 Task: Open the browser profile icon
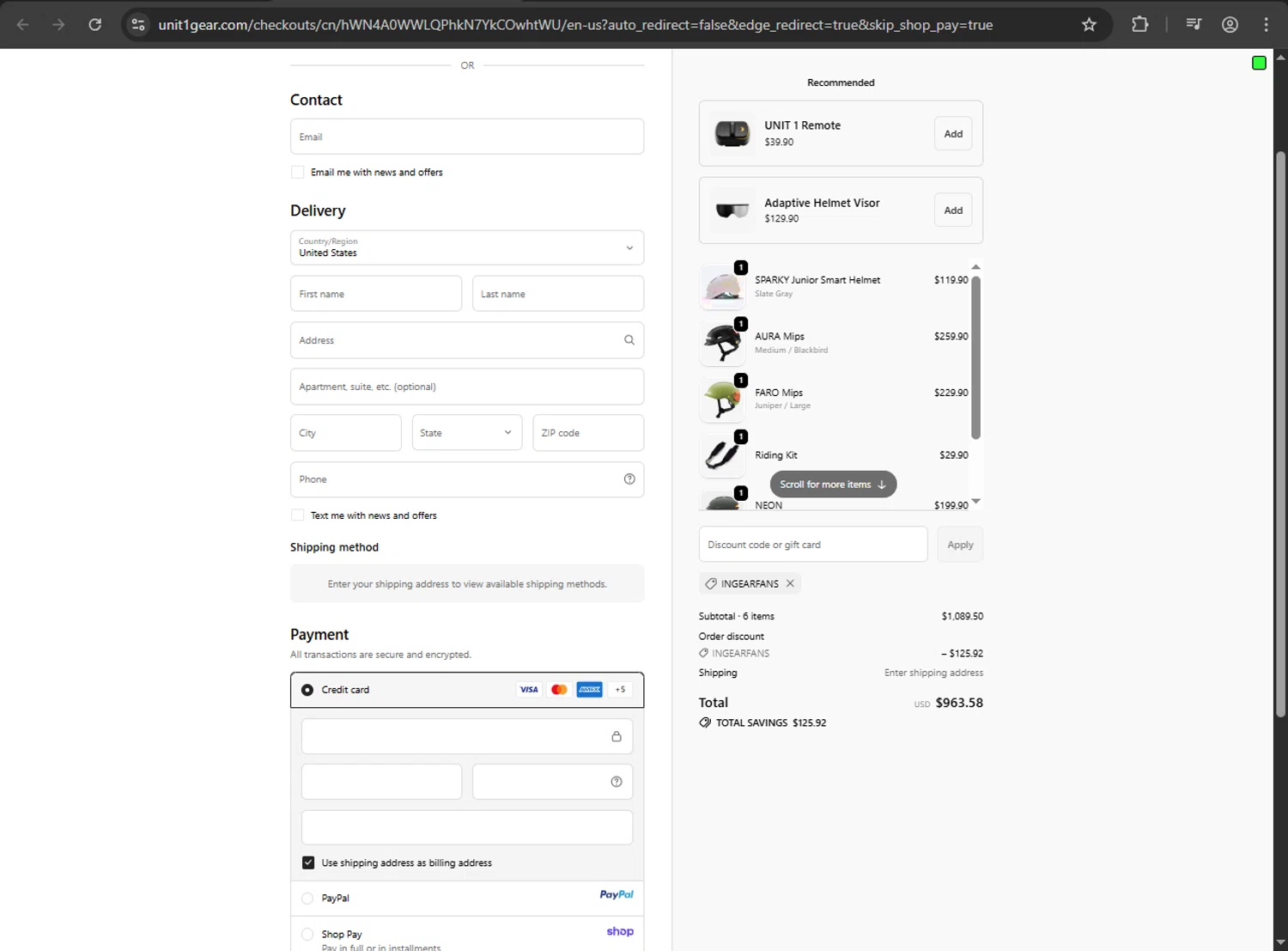1230,24
